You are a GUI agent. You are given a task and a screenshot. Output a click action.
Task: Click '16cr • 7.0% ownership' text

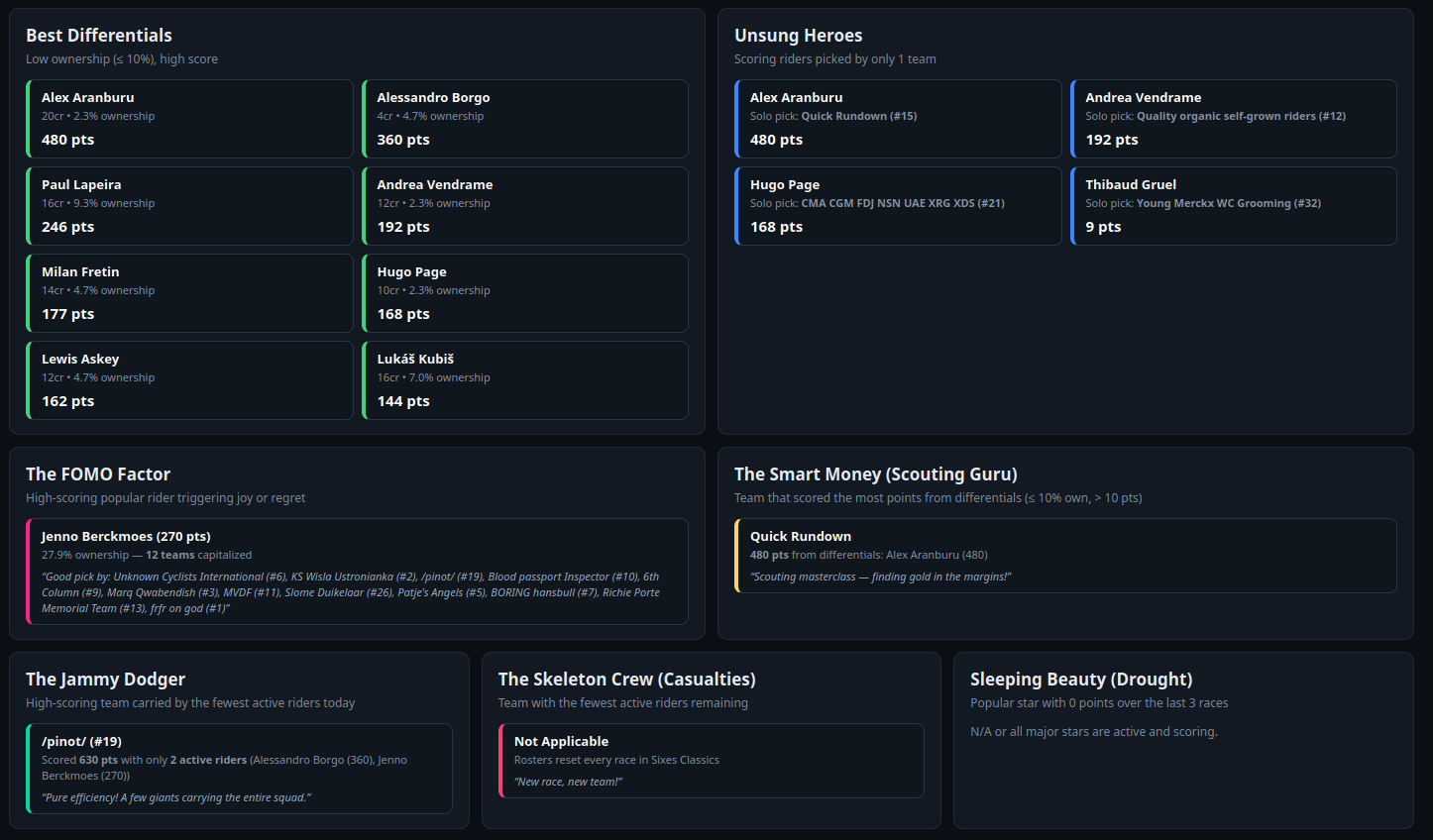[433, 377]
